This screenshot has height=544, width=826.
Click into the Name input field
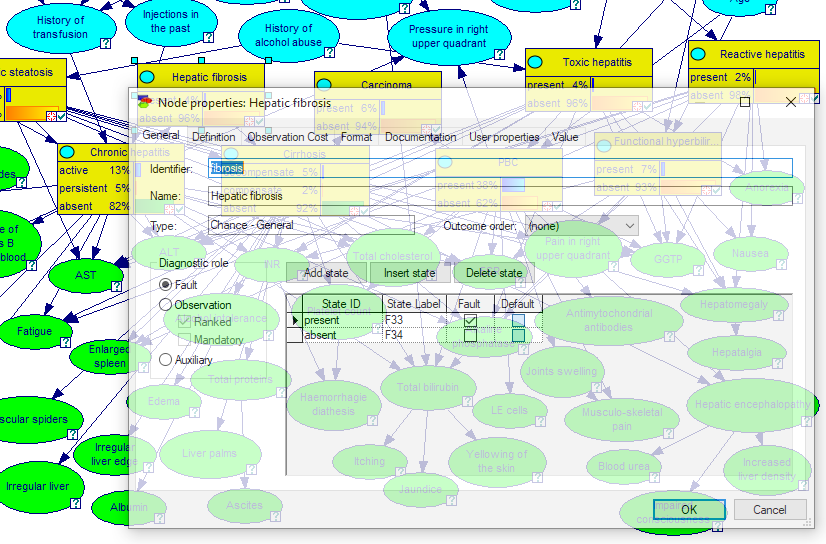pyautogui.click(x=500, y=196)
